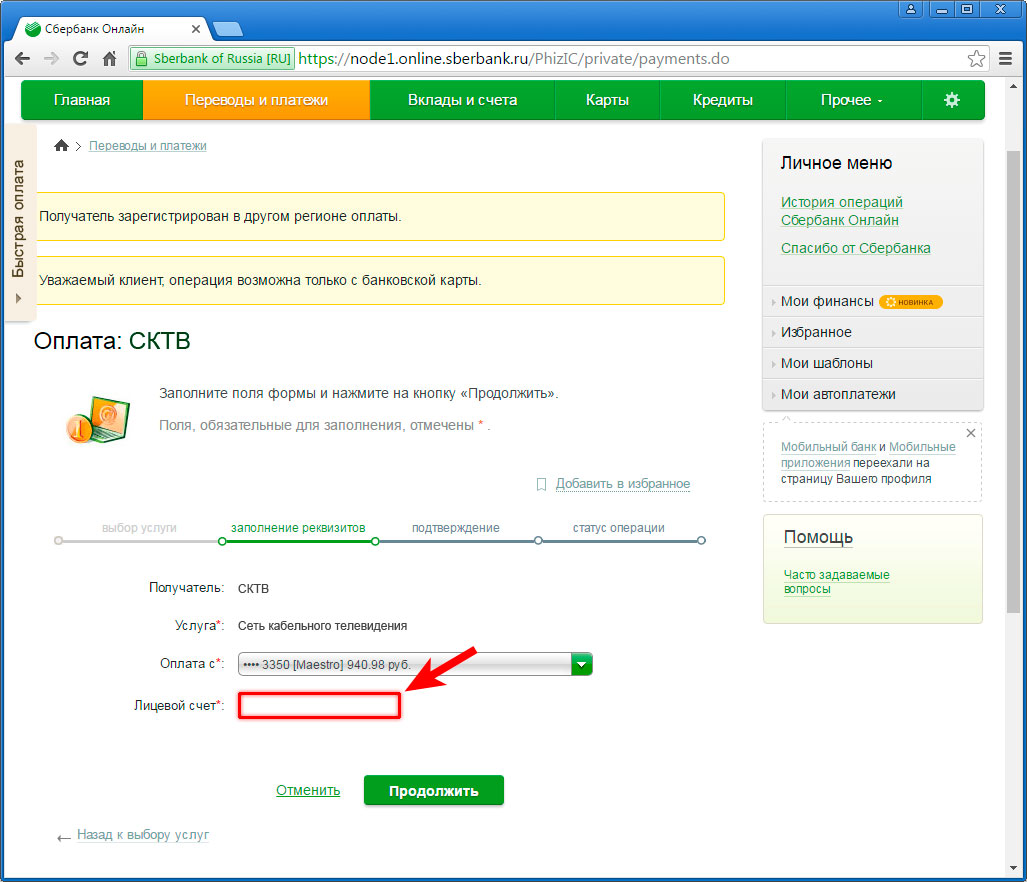This screenshot has height=882, width=1027.
Task: Click the Отменить link
Action: (x=308, y=790)
